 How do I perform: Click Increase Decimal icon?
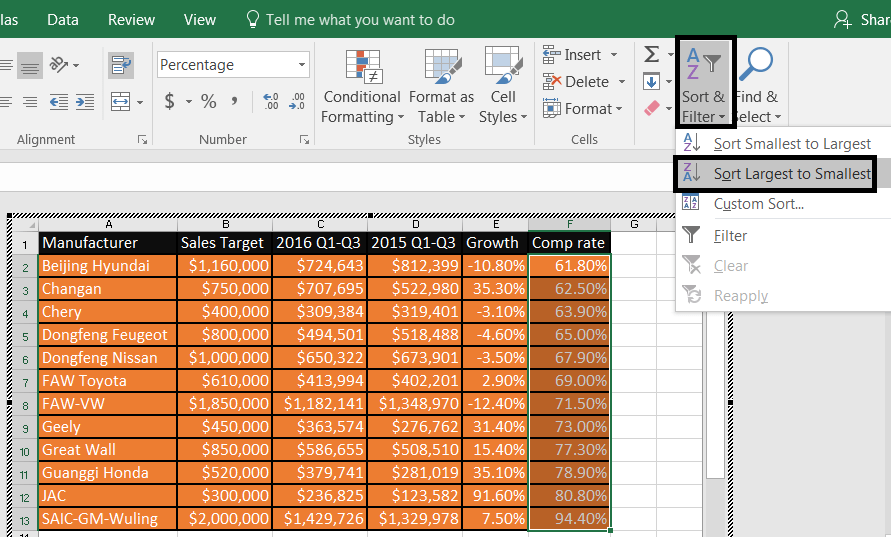click(270, 102)
